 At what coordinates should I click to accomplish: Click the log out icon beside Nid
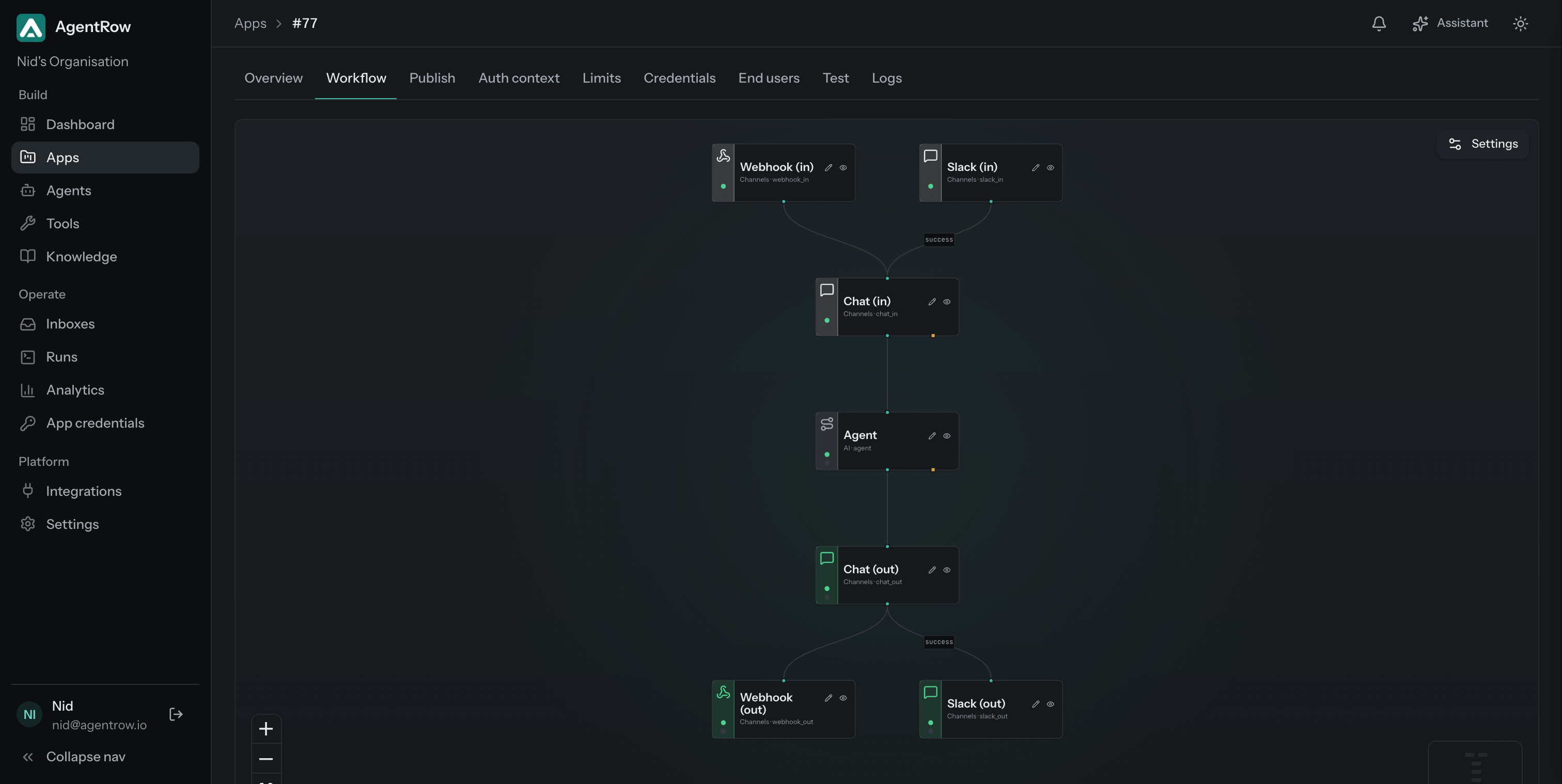click(x=176, y=714)
